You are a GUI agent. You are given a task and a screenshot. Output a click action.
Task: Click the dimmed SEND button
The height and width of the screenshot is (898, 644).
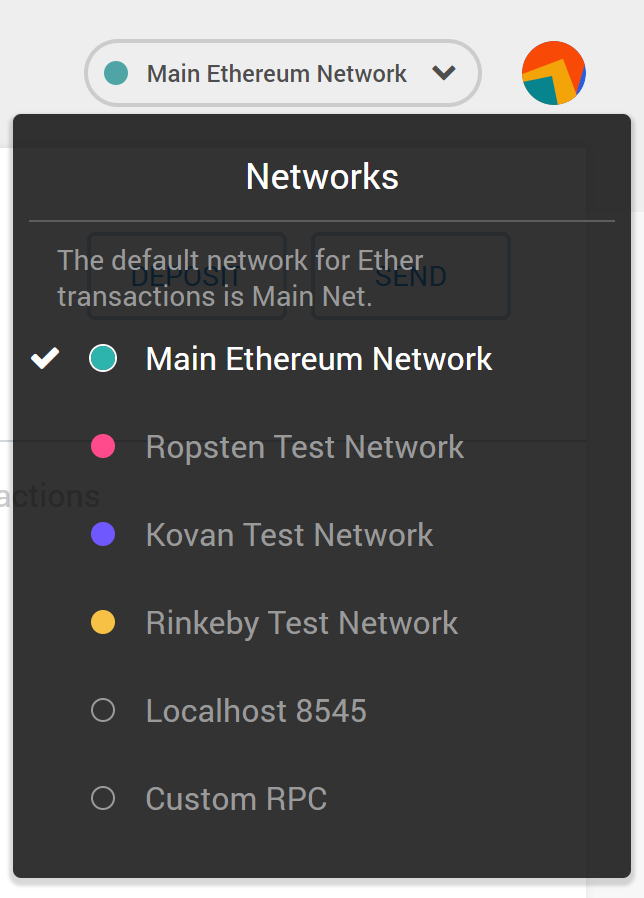tap(411, 276)
